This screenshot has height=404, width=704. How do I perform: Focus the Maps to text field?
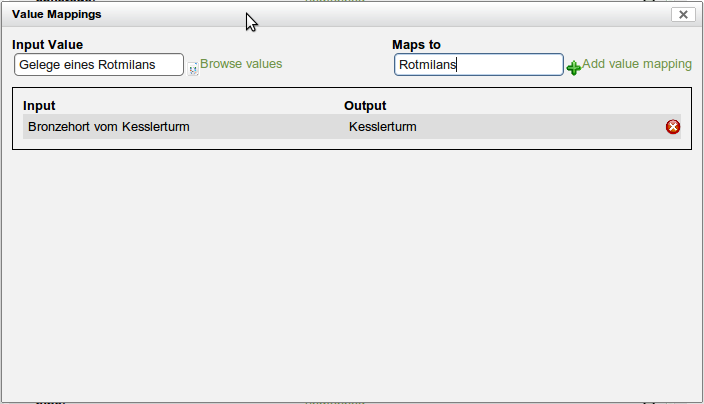[479, 65]
